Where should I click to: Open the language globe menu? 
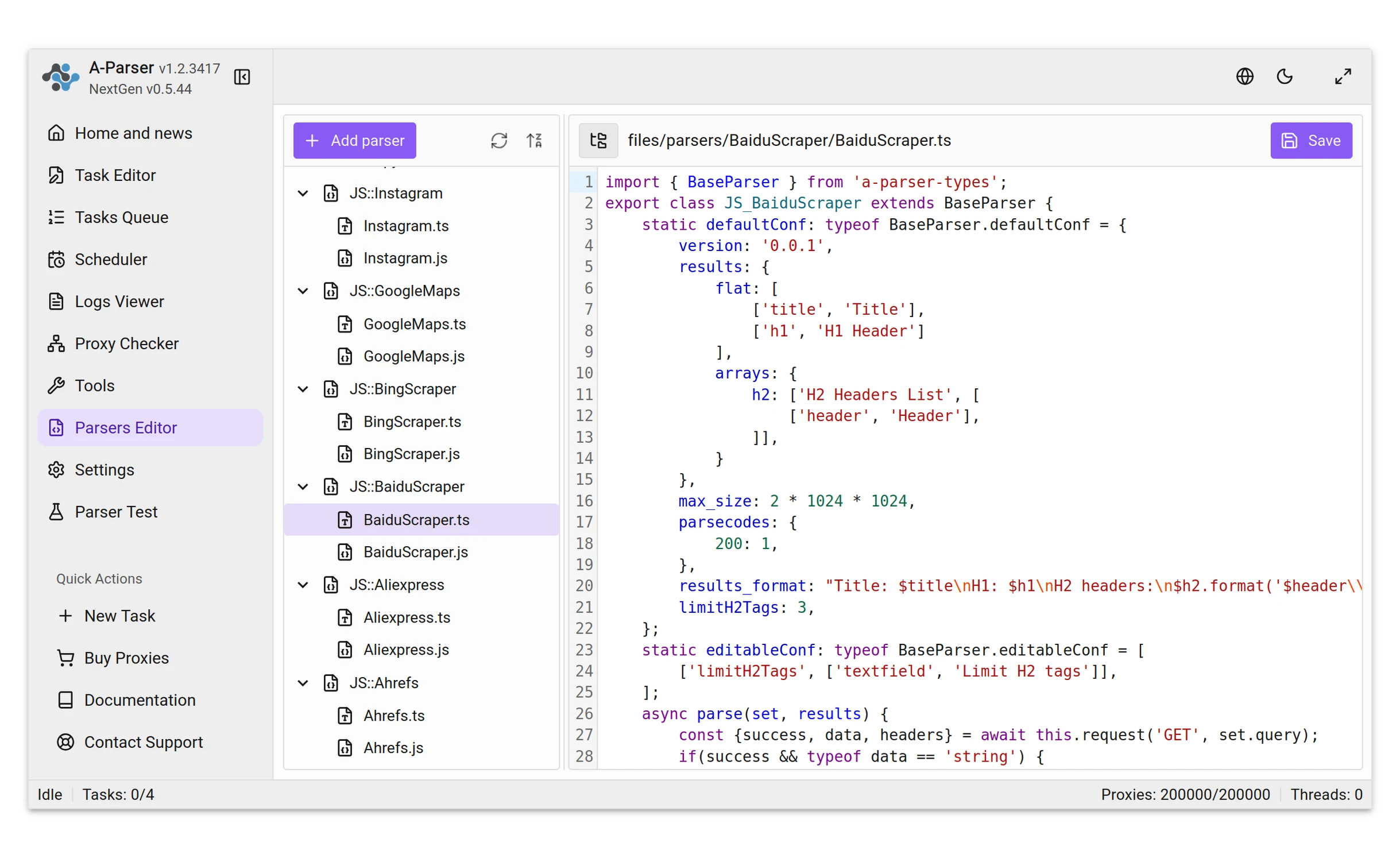pos(1244,76)
